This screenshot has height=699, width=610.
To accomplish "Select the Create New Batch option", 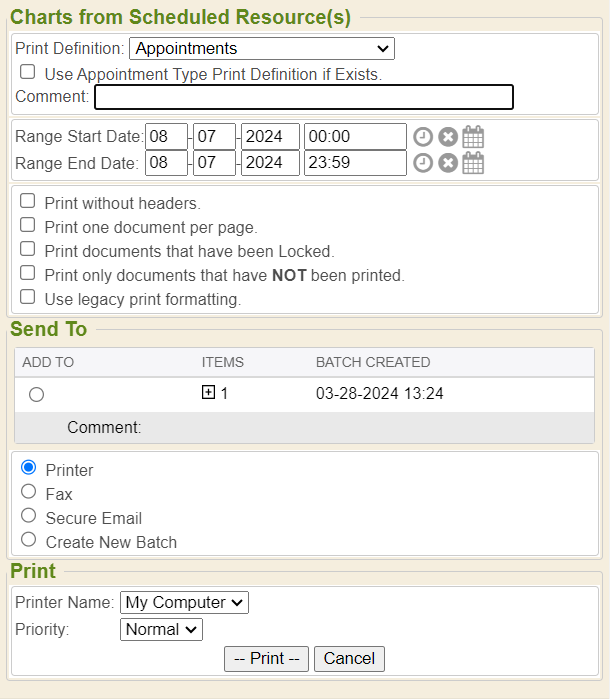I will pyautogui.click(x=28, y=540).
